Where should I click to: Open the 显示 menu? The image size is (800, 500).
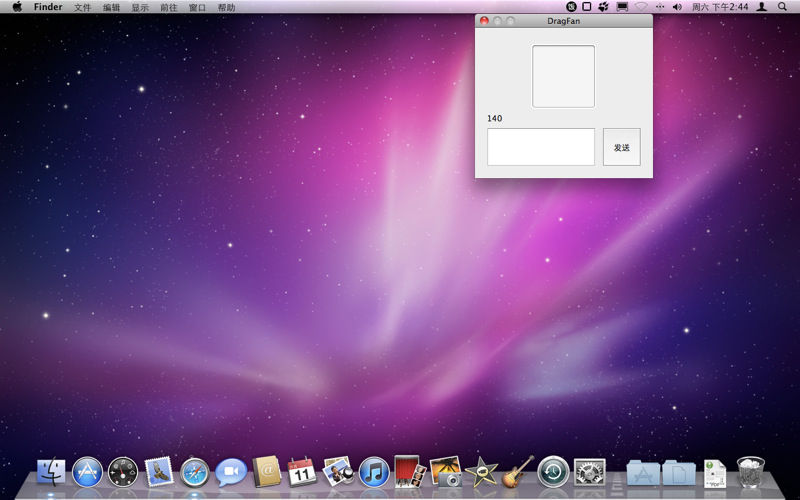pyautogui.click(x=140, y=7)
